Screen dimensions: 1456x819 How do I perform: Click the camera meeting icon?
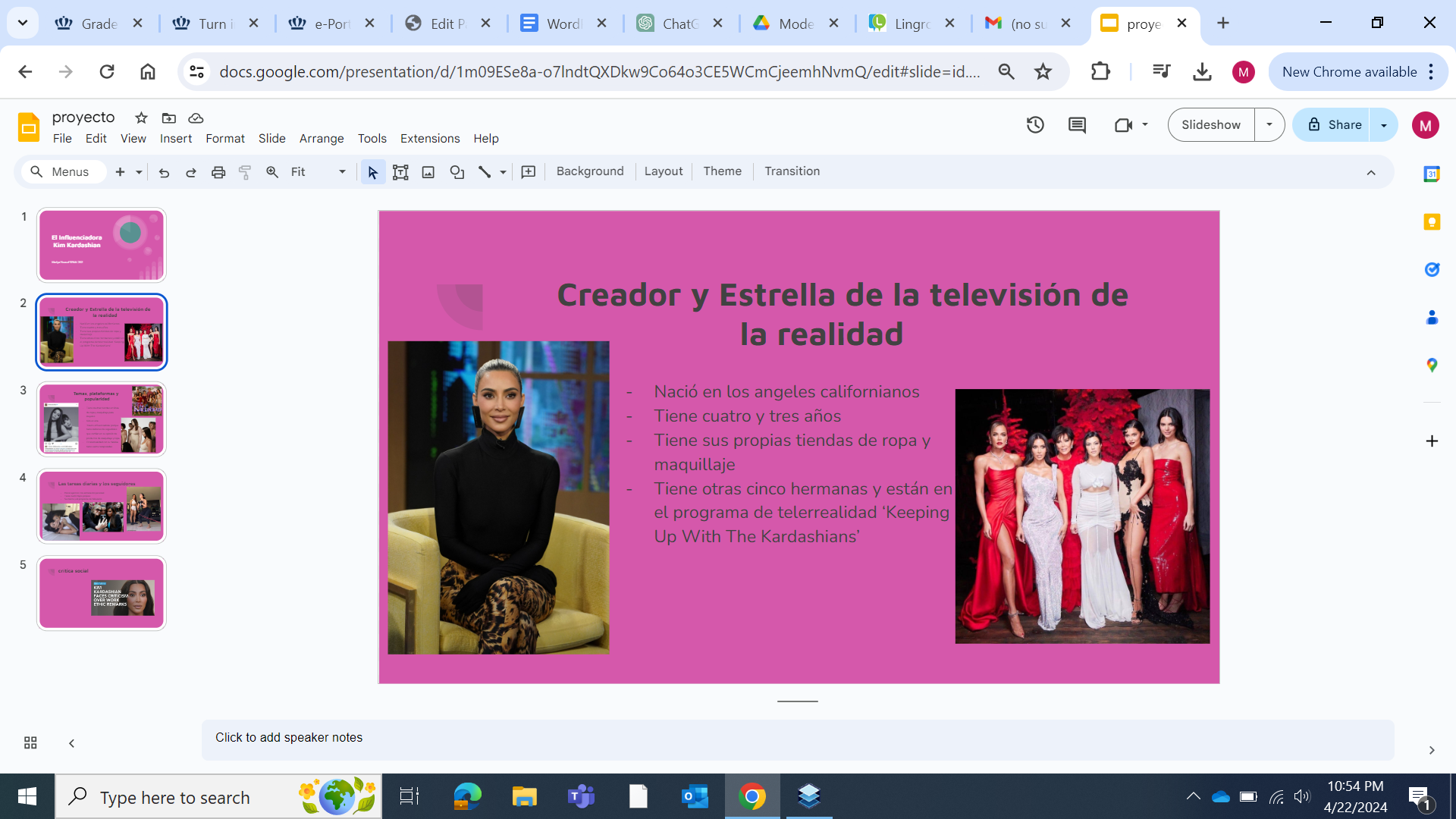coord(1123,125)
